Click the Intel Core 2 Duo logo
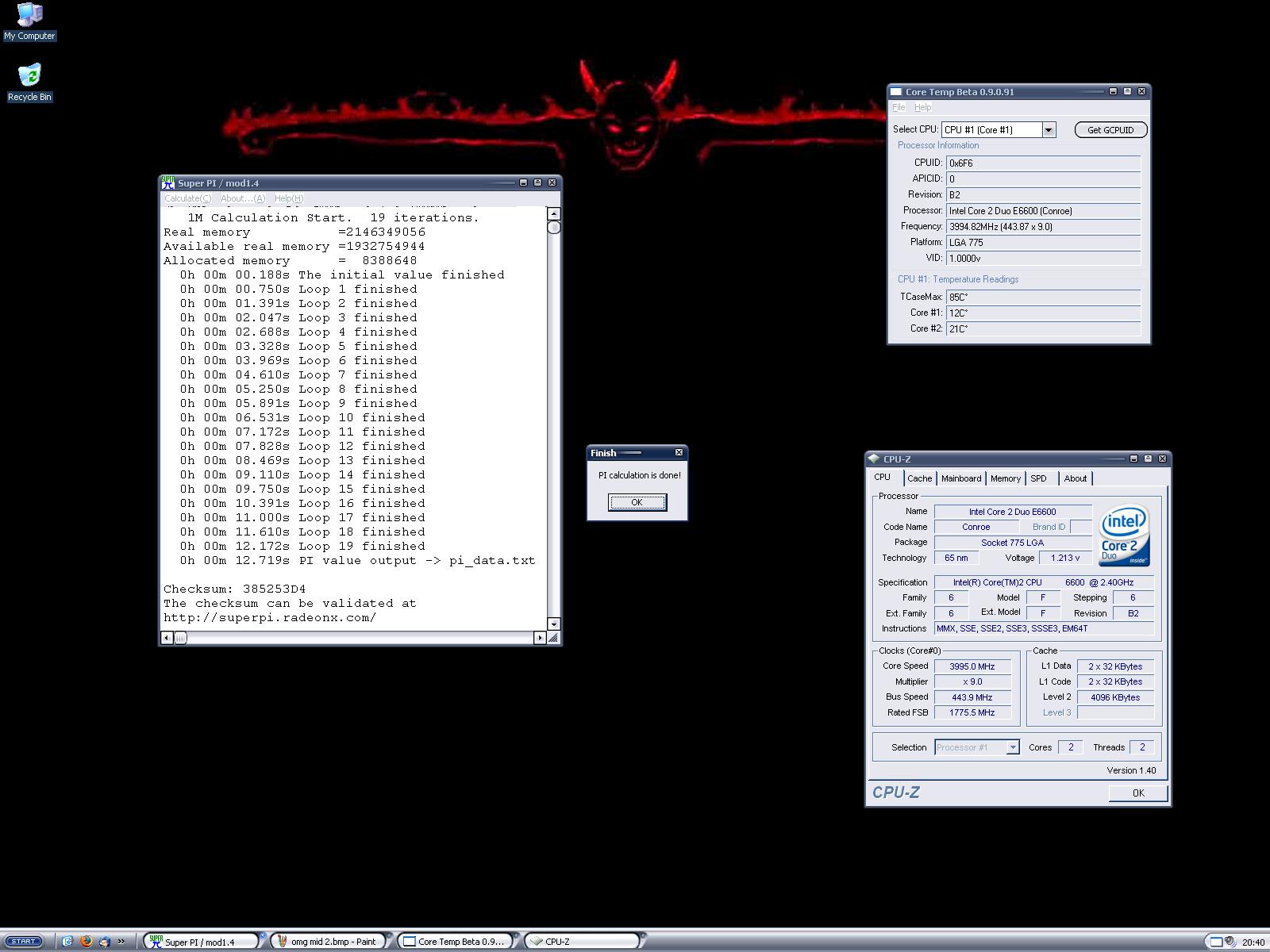 pyautogui.click(x=1125, y=535)
